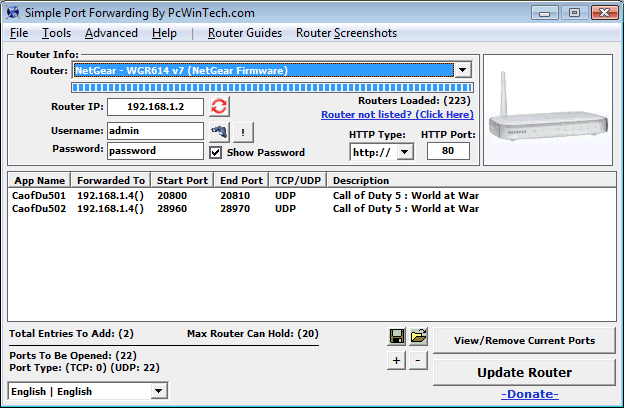Click end port 28970 cell
This screenshot has height=408, width=624.
coord(235,209)
